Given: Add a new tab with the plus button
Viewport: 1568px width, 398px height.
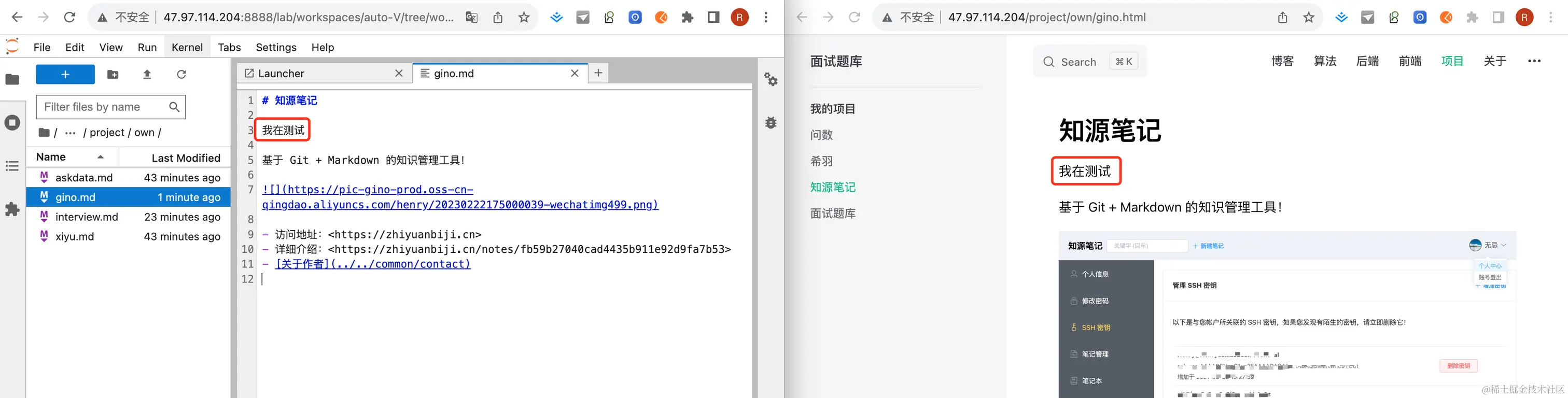Looking at the screenshot, I should click(x=598, y=73).
